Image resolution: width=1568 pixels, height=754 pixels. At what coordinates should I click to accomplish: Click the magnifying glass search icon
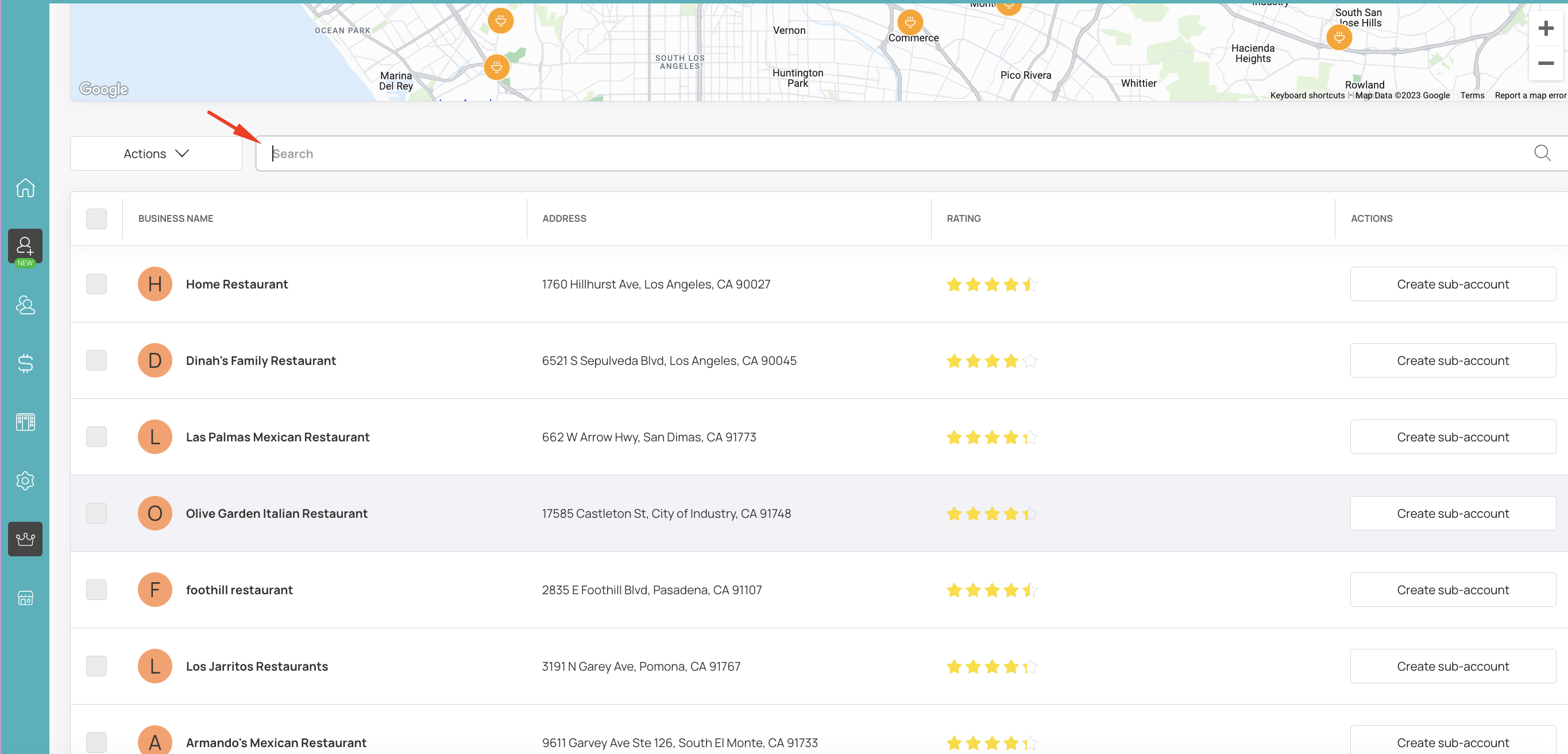(x=1542, y=153)
